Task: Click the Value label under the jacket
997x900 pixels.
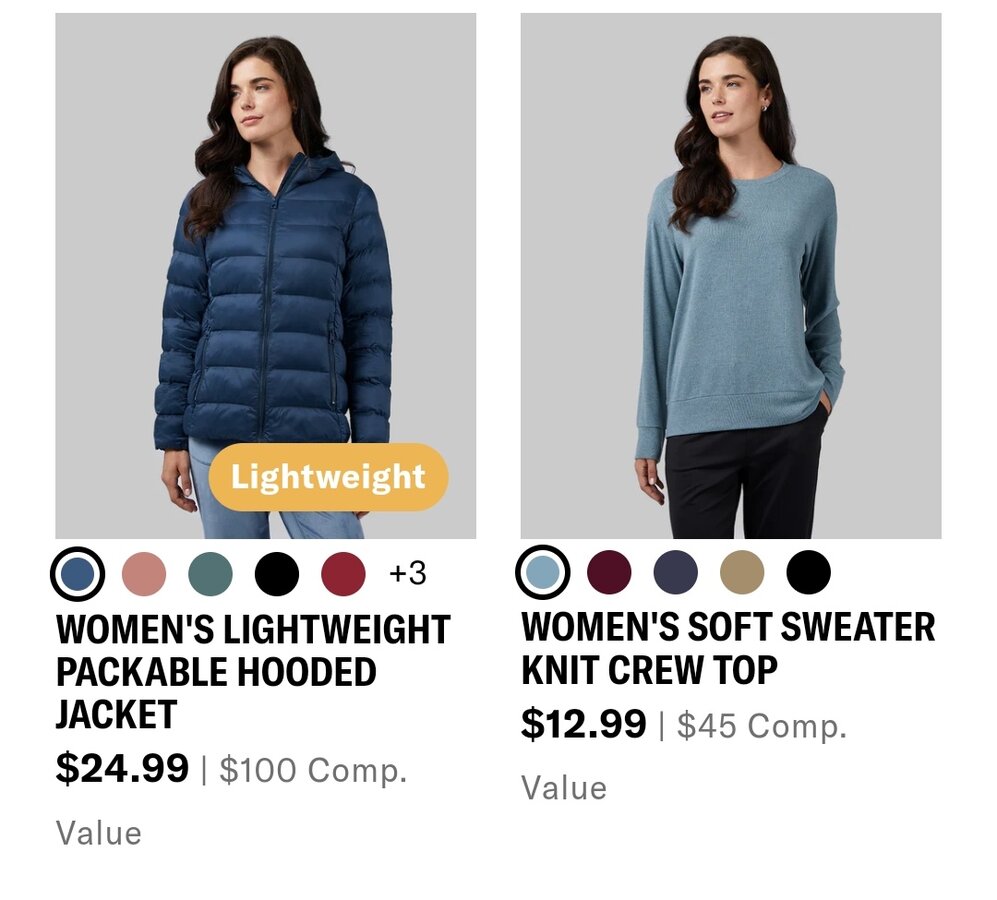Action: [x=99, y=833]
